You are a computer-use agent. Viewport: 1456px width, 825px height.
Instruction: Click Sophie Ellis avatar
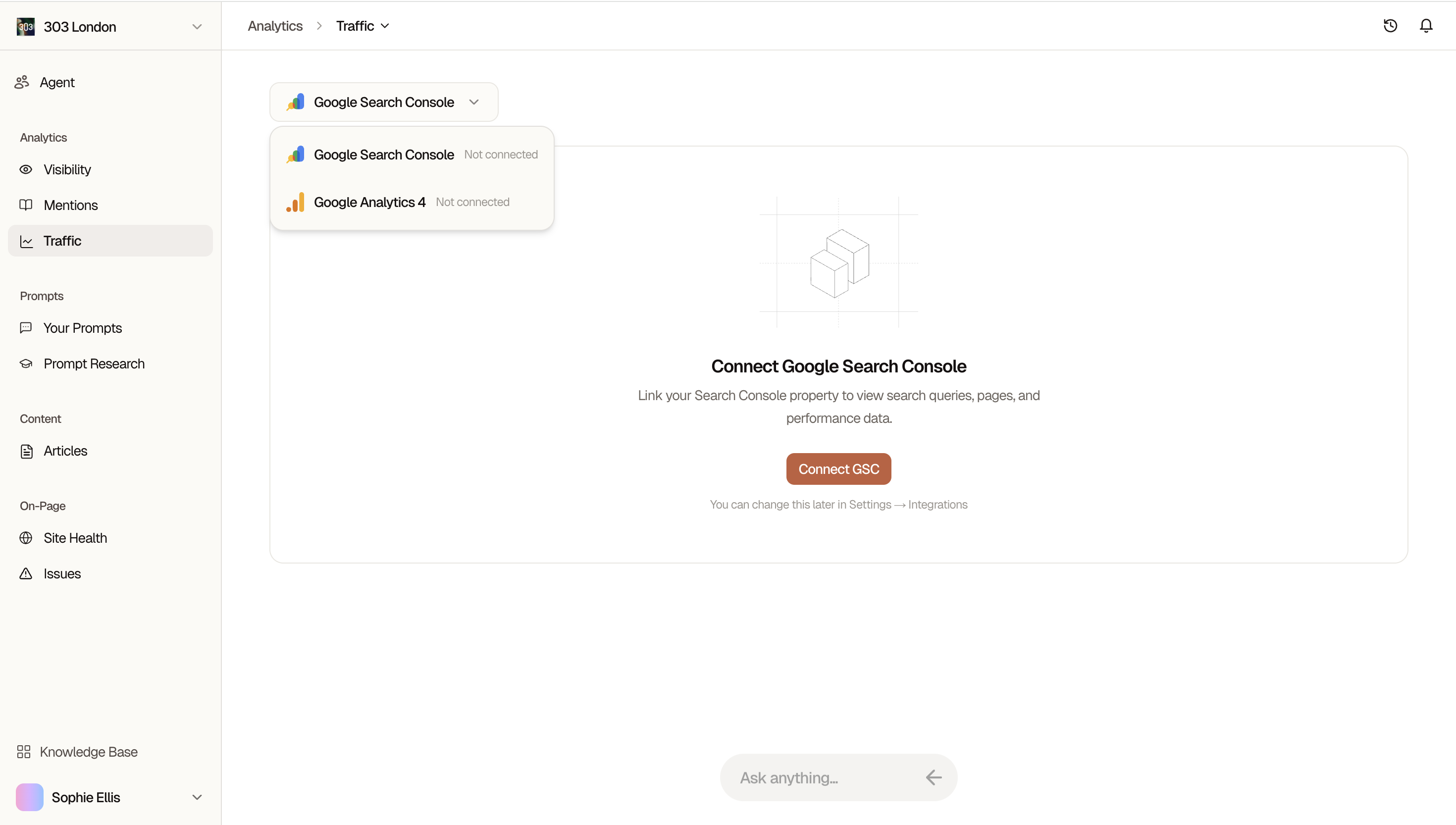click(x=29, y=797)
